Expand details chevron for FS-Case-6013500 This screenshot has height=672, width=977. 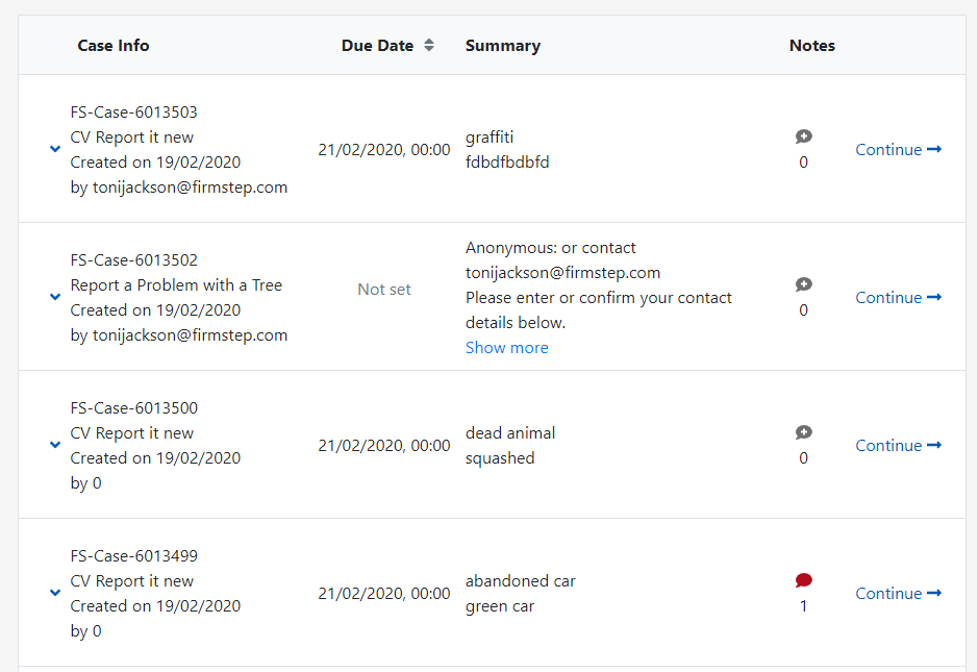[55, 445]
